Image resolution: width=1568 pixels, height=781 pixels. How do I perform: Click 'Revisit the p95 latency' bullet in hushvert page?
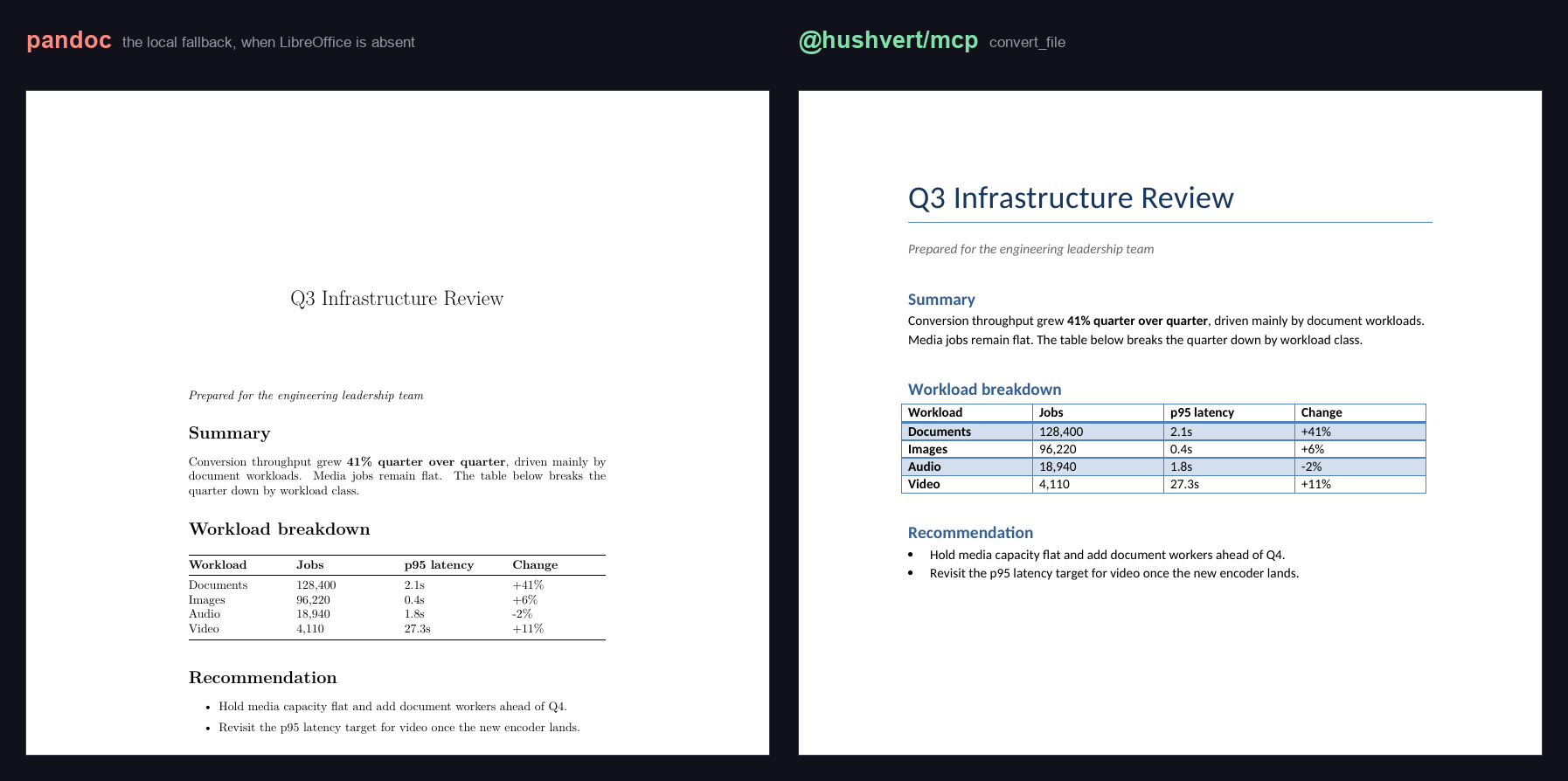[x=1114, y=573]
